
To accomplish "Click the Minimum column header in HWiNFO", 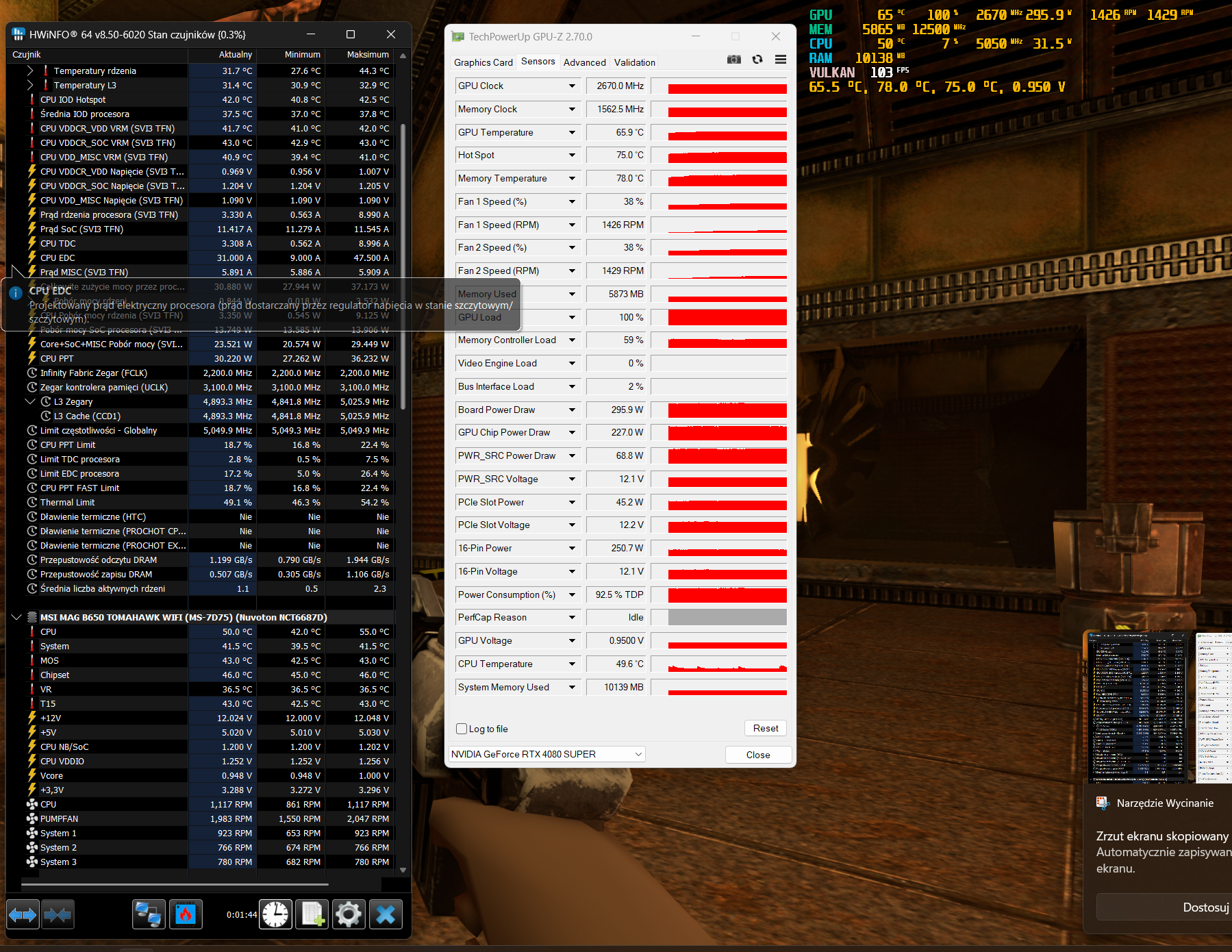I will click(291, 54).
